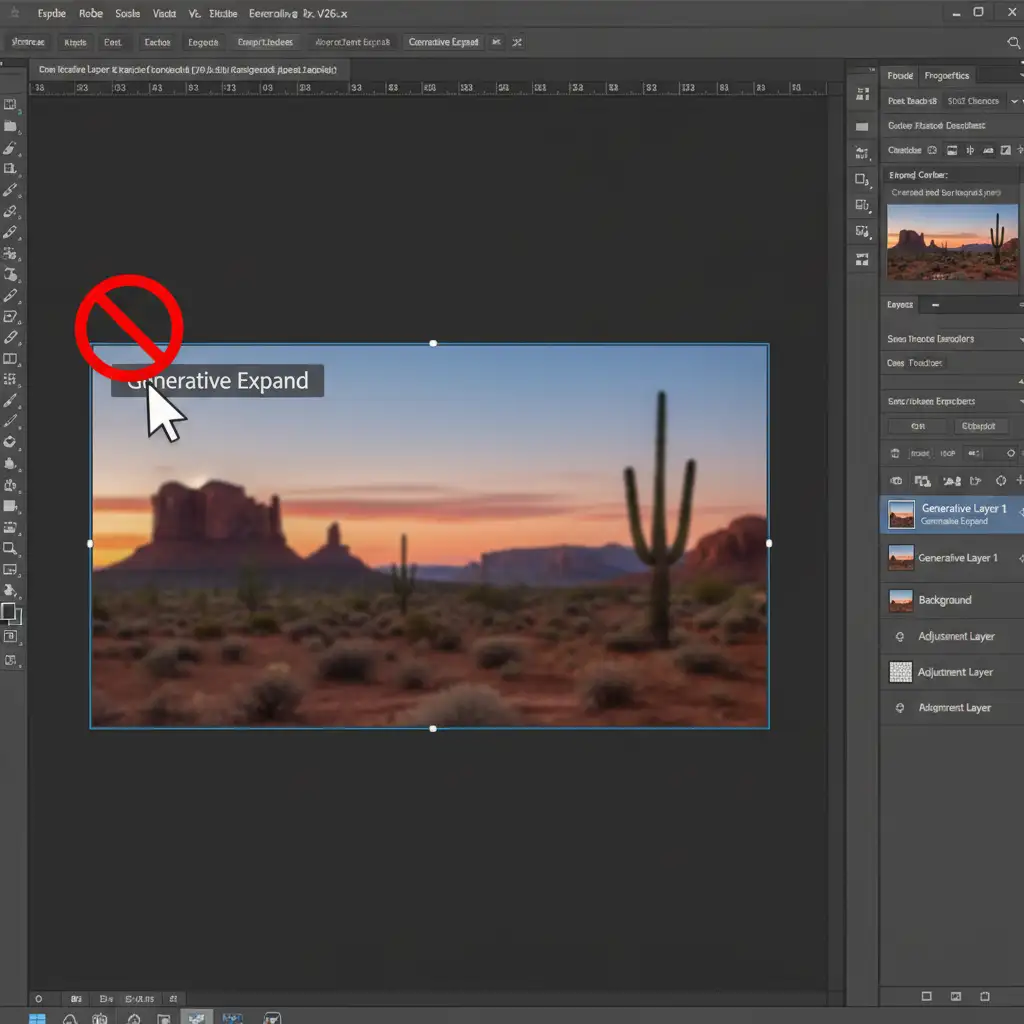Switch to the second tab in the top-right panel
Viewport: 1024px width, 1024px height.
[x=946, y=75]
